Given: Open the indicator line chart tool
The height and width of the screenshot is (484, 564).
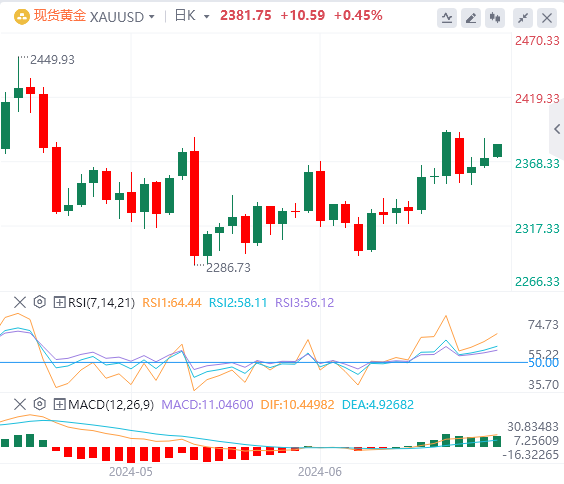Looking at the screenshot, I should (447, 18).
